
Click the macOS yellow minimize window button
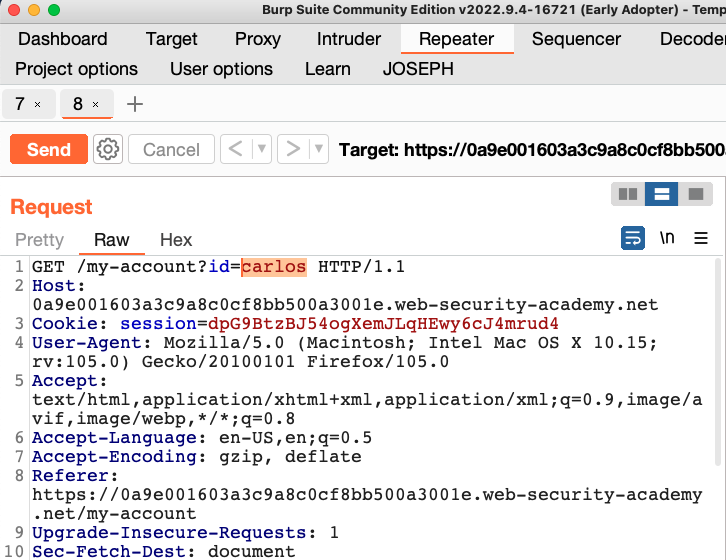coord(34,10)
